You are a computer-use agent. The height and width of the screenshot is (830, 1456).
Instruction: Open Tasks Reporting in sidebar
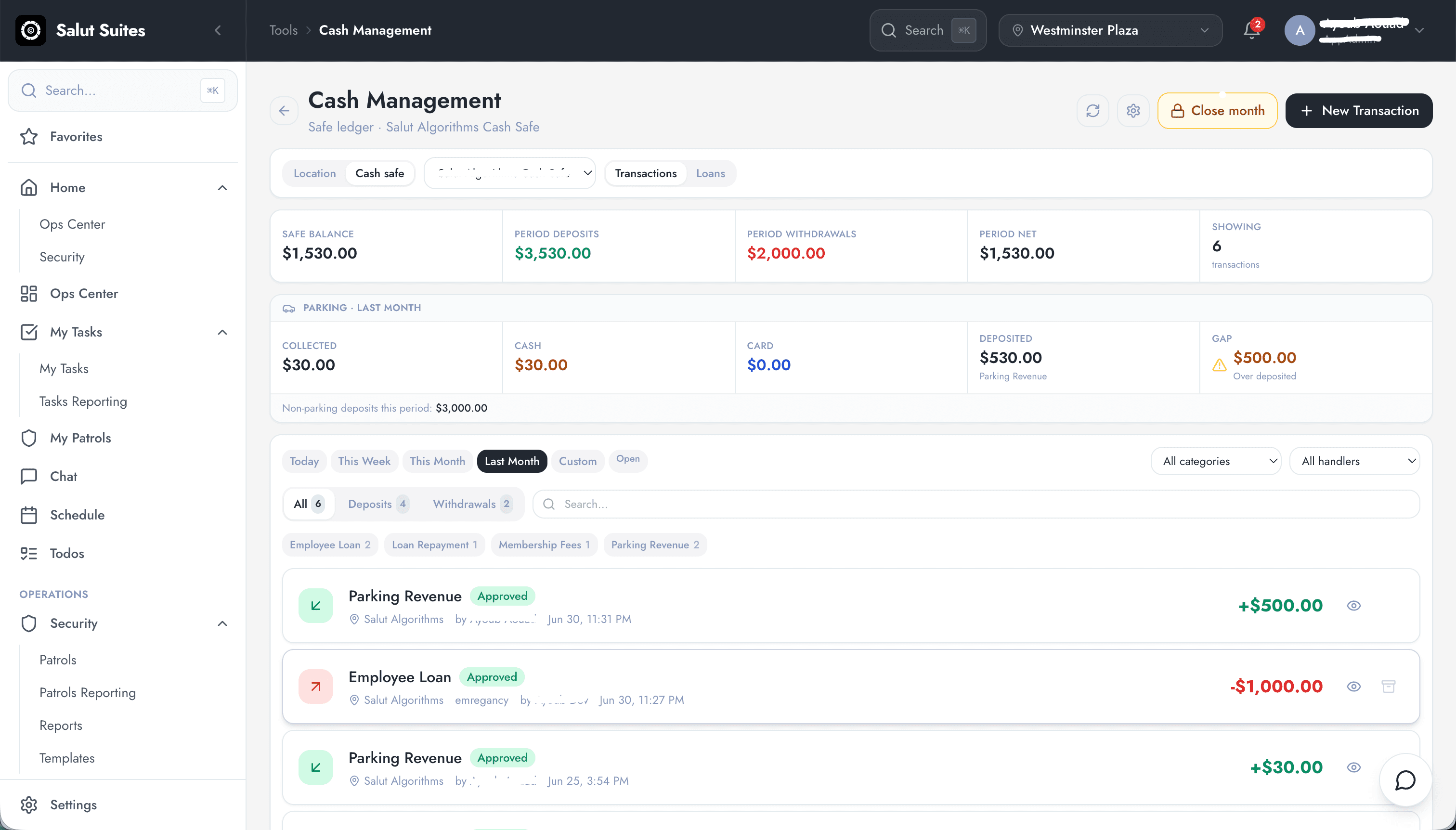pos(83,402)
